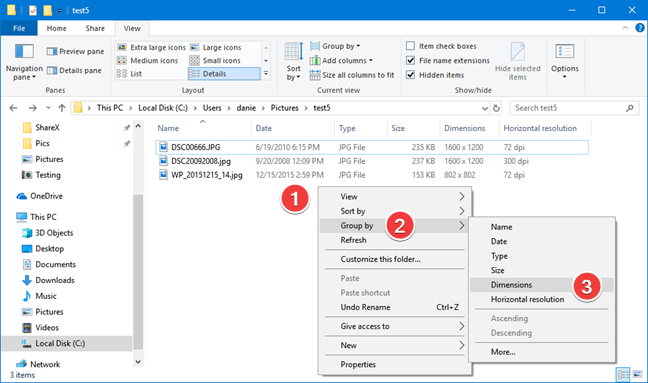This screenshot has width=648, height=383.
Task: Open the Explorer Help icon
Action: pos(639,28)
